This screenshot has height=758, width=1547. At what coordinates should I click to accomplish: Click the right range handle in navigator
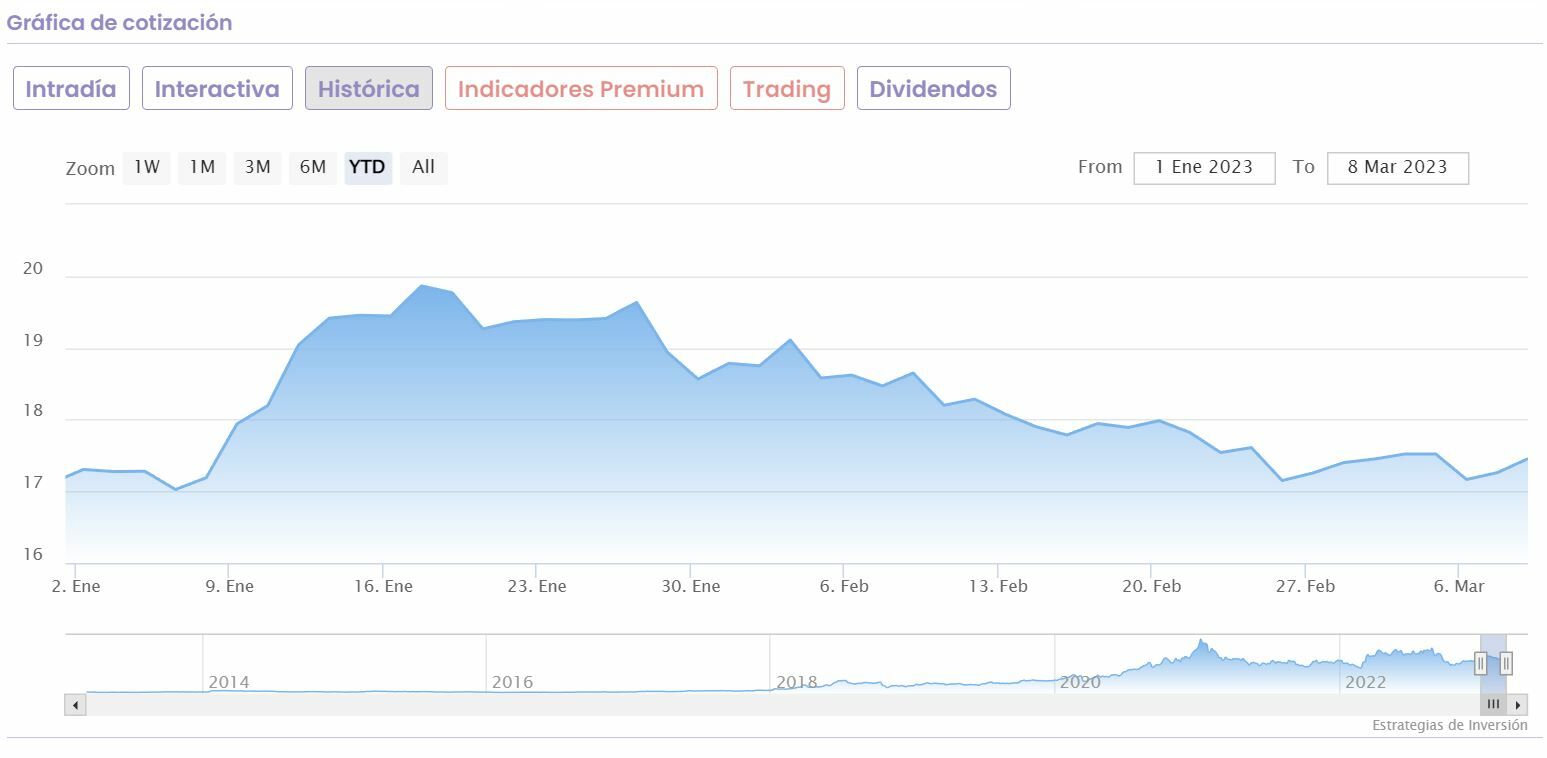tap(1506, 662)
